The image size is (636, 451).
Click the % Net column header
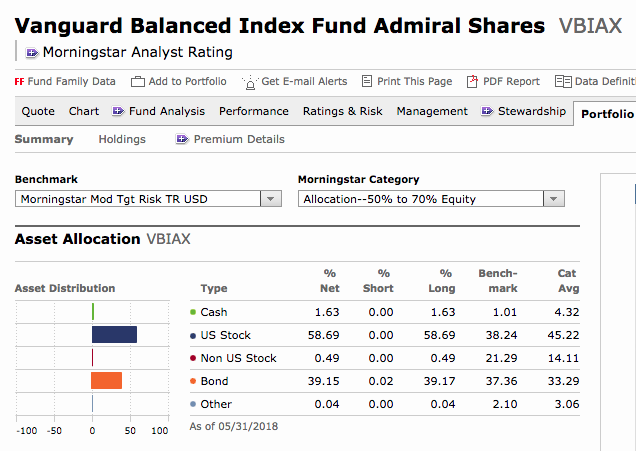tap(329, 281)
